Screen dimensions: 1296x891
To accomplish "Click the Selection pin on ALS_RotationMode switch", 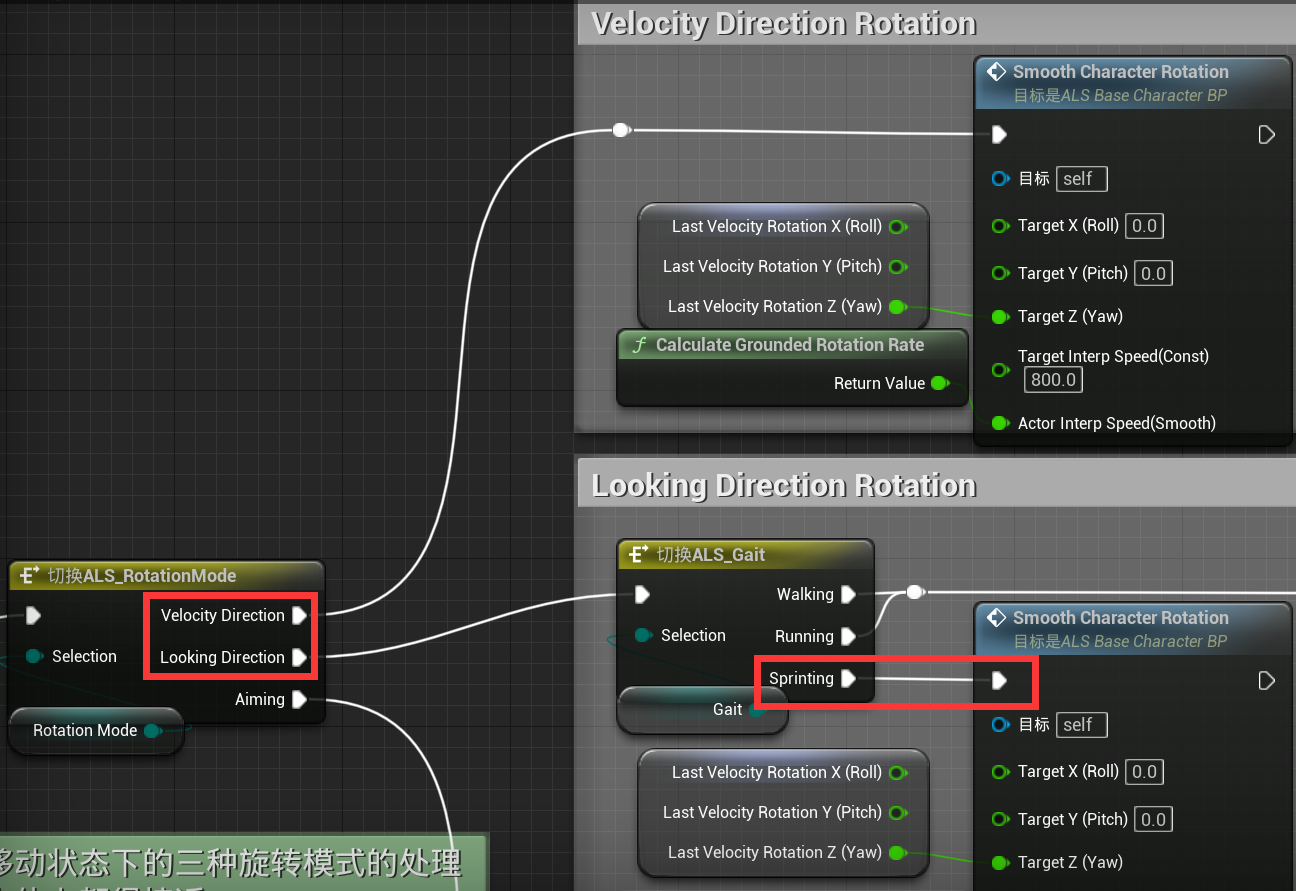I will click(34, 656).
